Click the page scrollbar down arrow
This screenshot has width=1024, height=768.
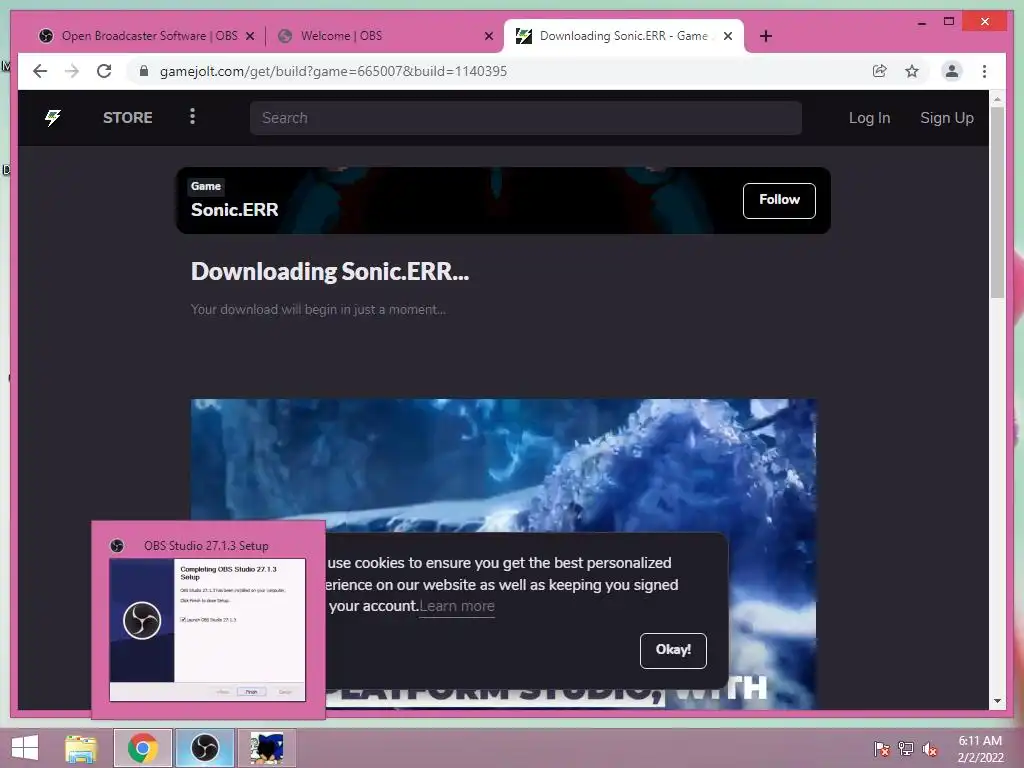tap(997, 701)
